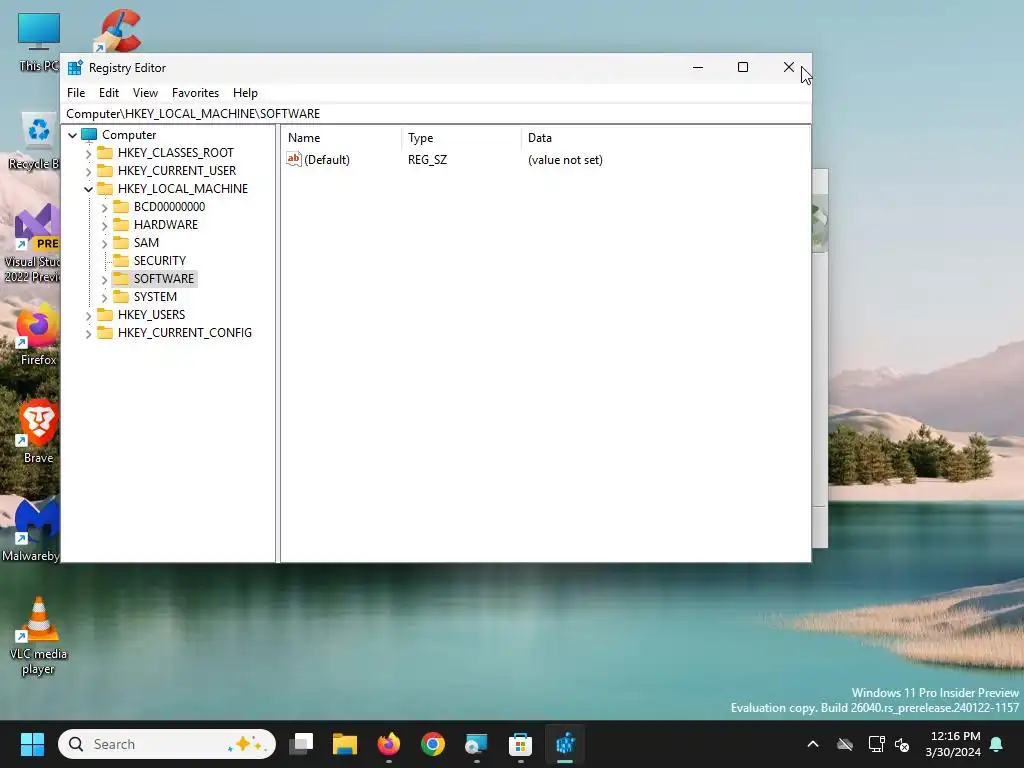Open the Windows Start button
Screen dimensions: 1024x768
(32, 744)
